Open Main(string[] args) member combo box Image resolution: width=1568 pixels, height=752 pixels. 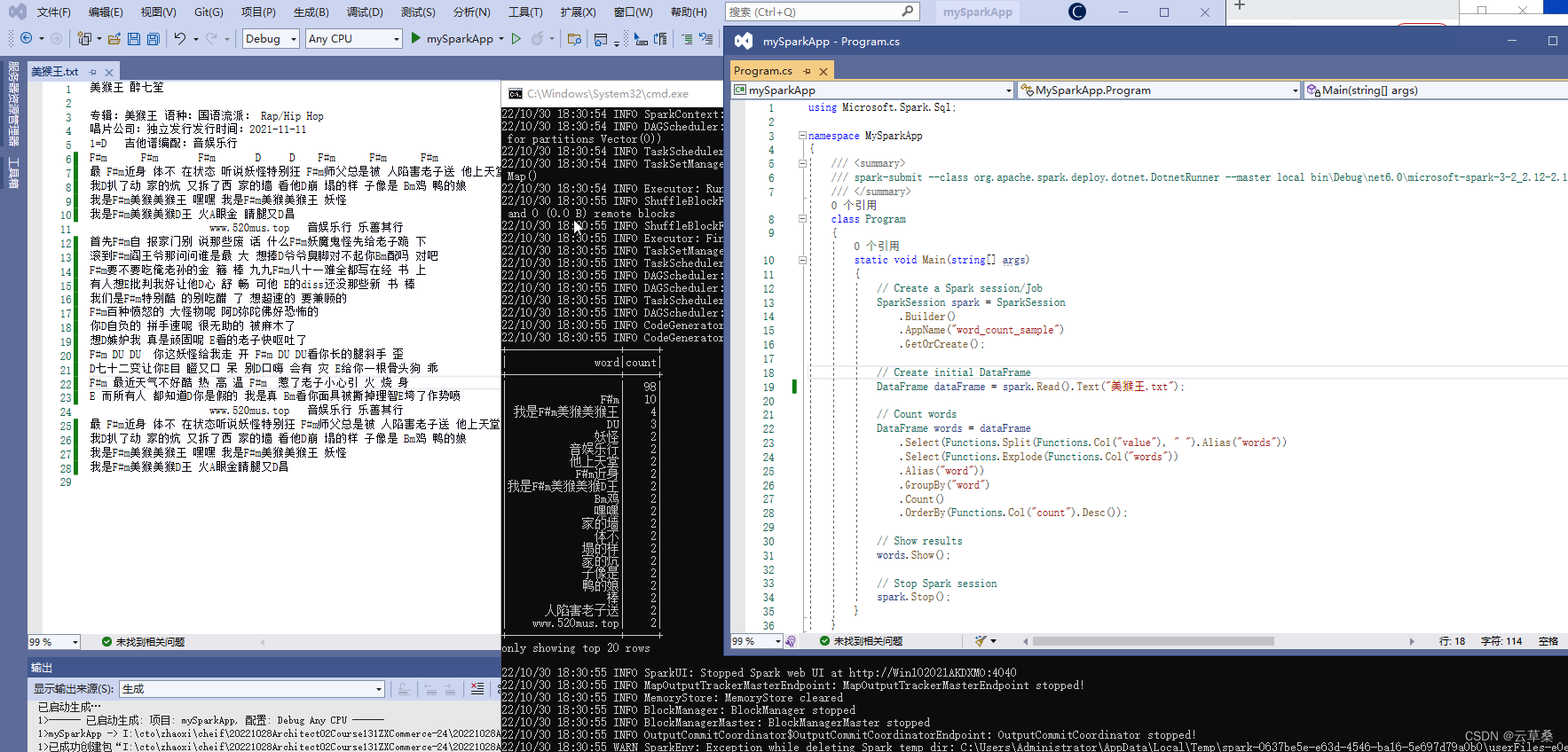coord(1436,90)
